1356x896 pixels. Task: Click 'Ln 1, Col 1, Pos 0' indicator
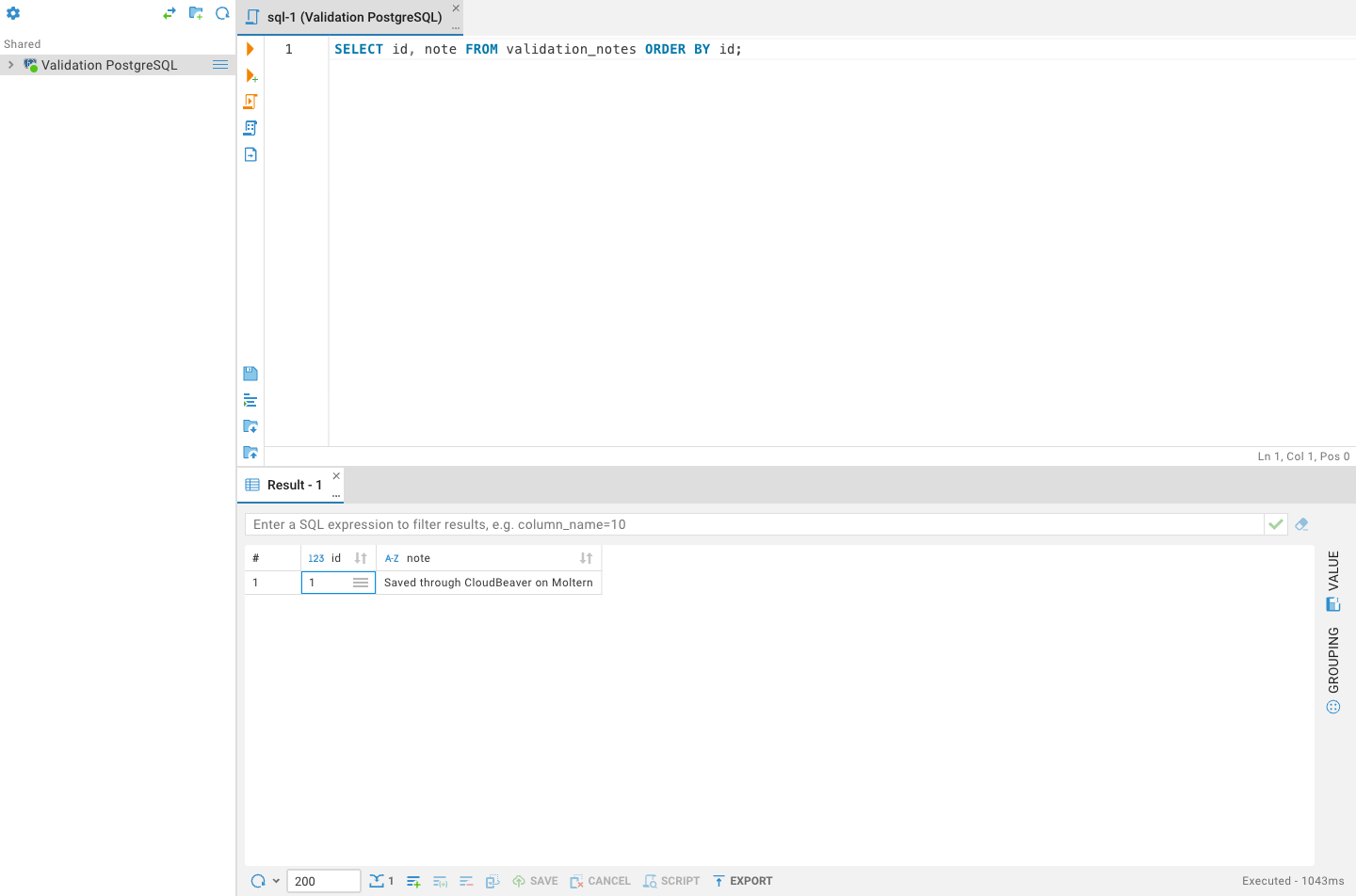pyautogui.click(x=1303, y=456)
